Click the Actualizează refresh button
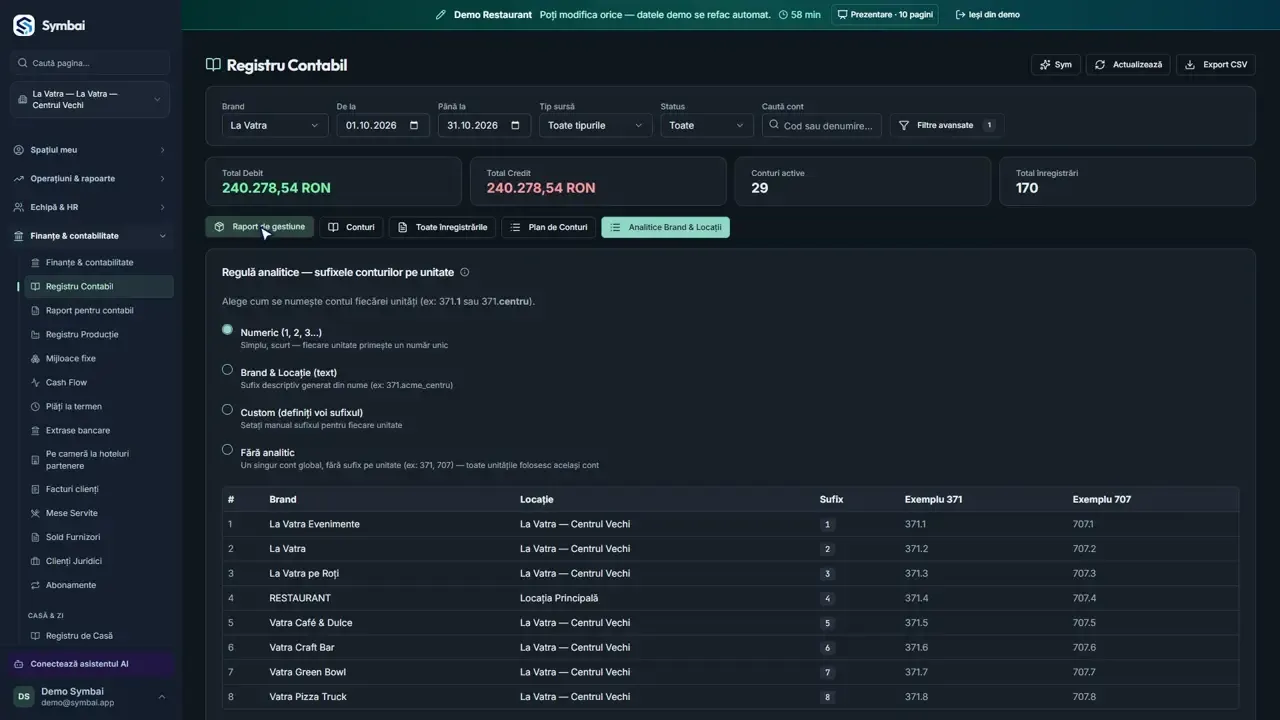The width and height of the screenshot is (1280, 720). click(x=1128, y=65)
